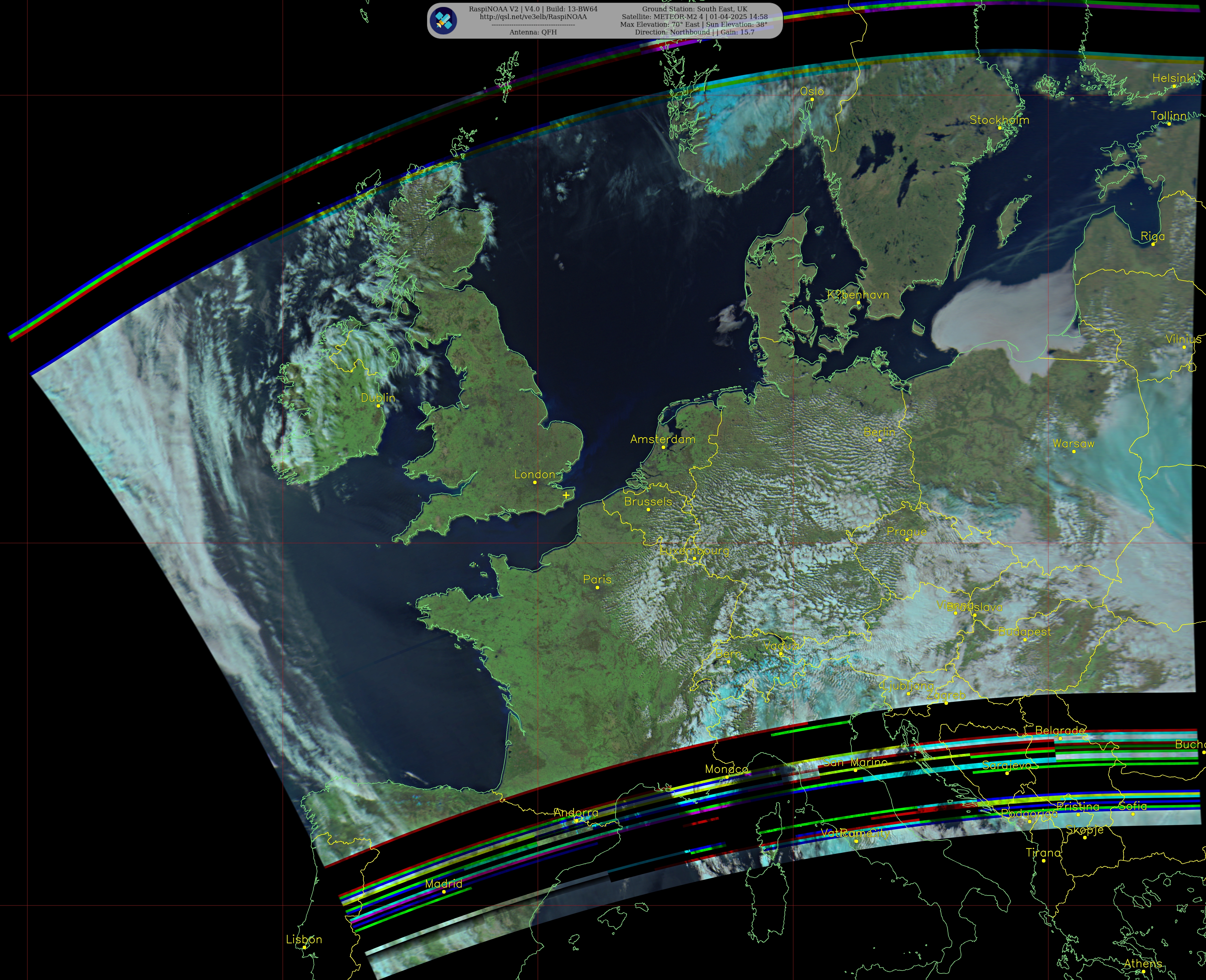The height and width of the screenshot is (980, 1206).
Task: Click the Dublin city label
Action: tap(378, 398)
